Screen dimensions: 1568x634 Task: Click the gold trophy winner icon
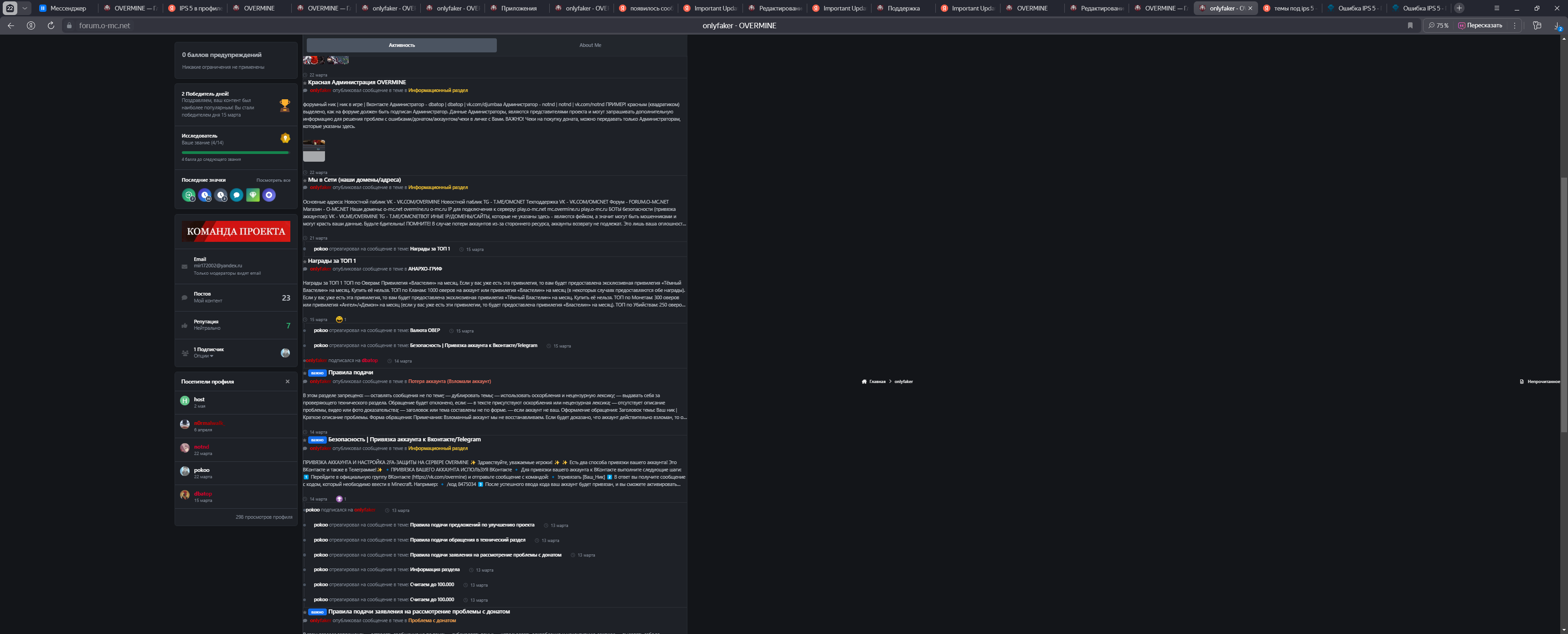(284, 105)
